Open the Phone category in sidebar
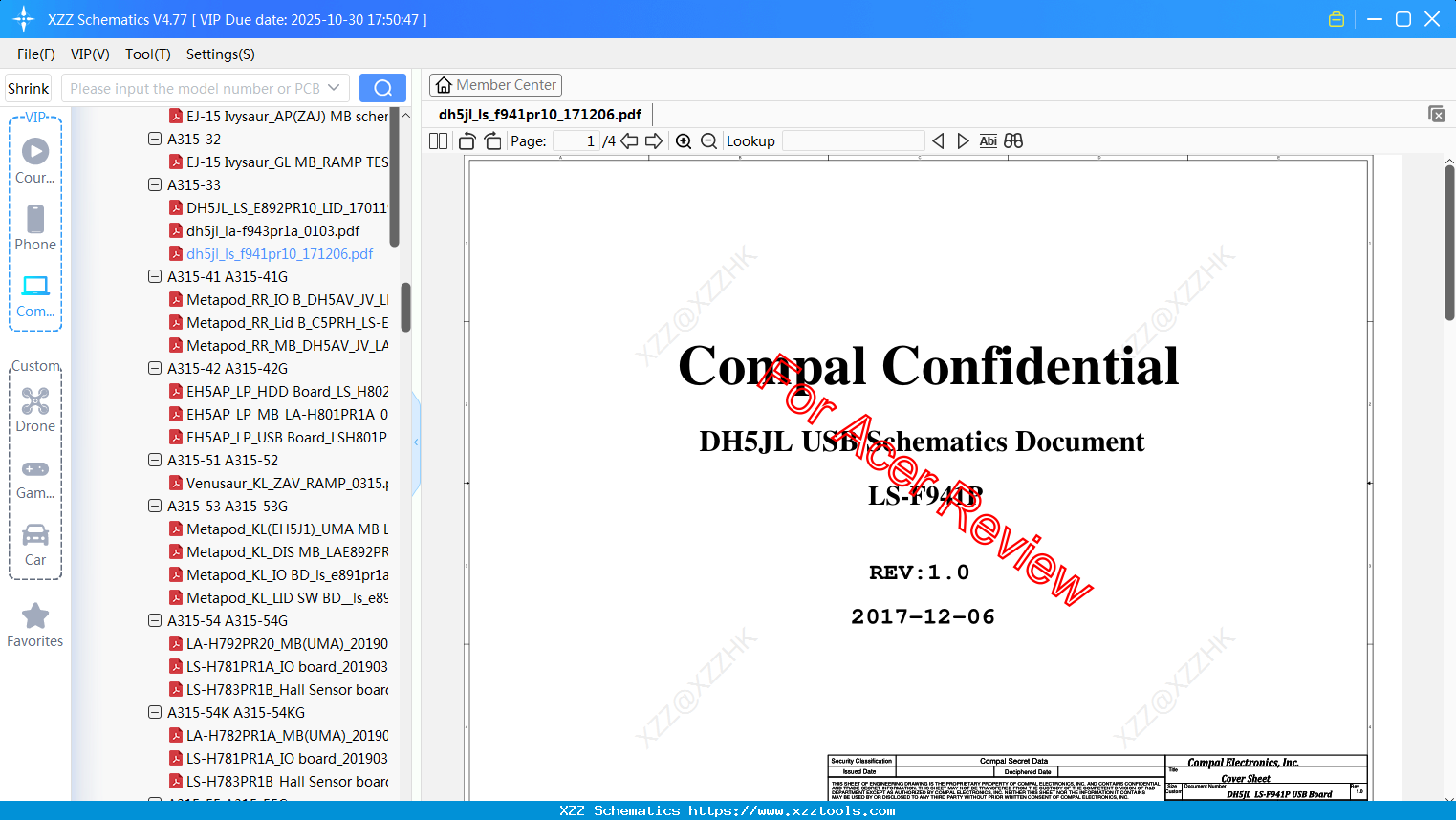 click(x=35, y=227)
